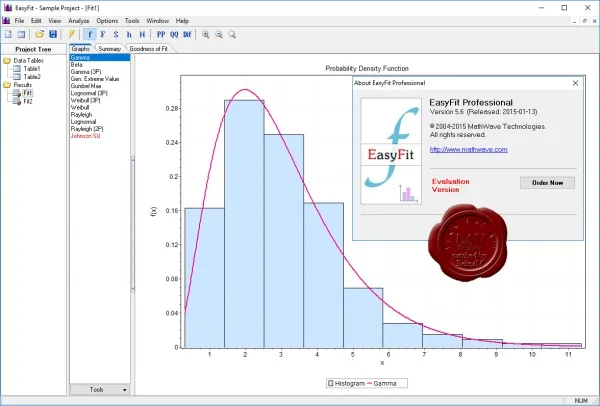Screen dimensions: 600x406
Task: Select Weibull (3P) distribution
Action: tap(100, 100)
